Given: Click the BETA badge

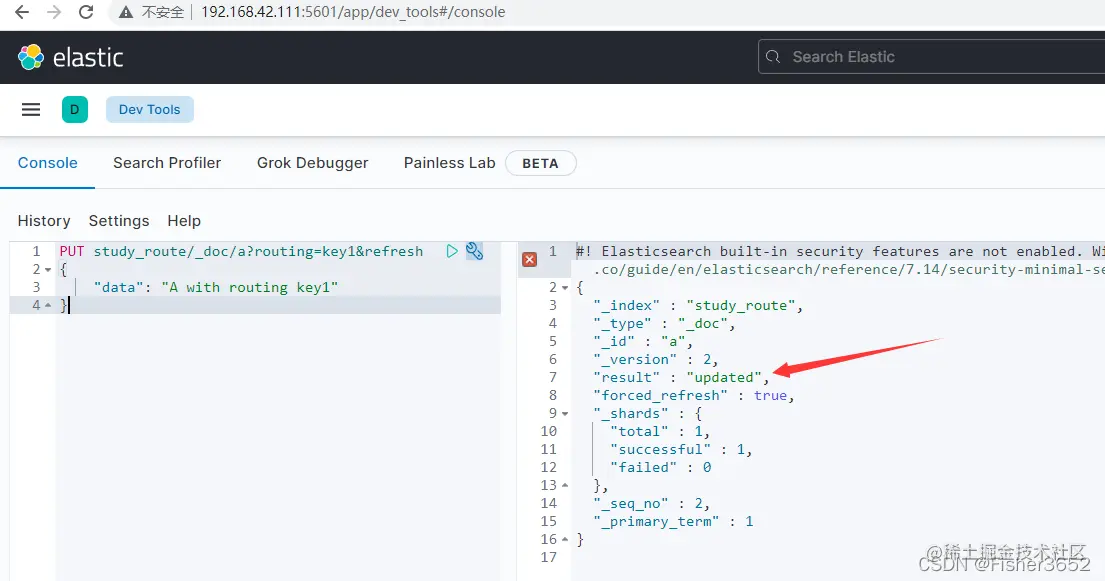Looking at the screenshot, I should coord(541,164).
